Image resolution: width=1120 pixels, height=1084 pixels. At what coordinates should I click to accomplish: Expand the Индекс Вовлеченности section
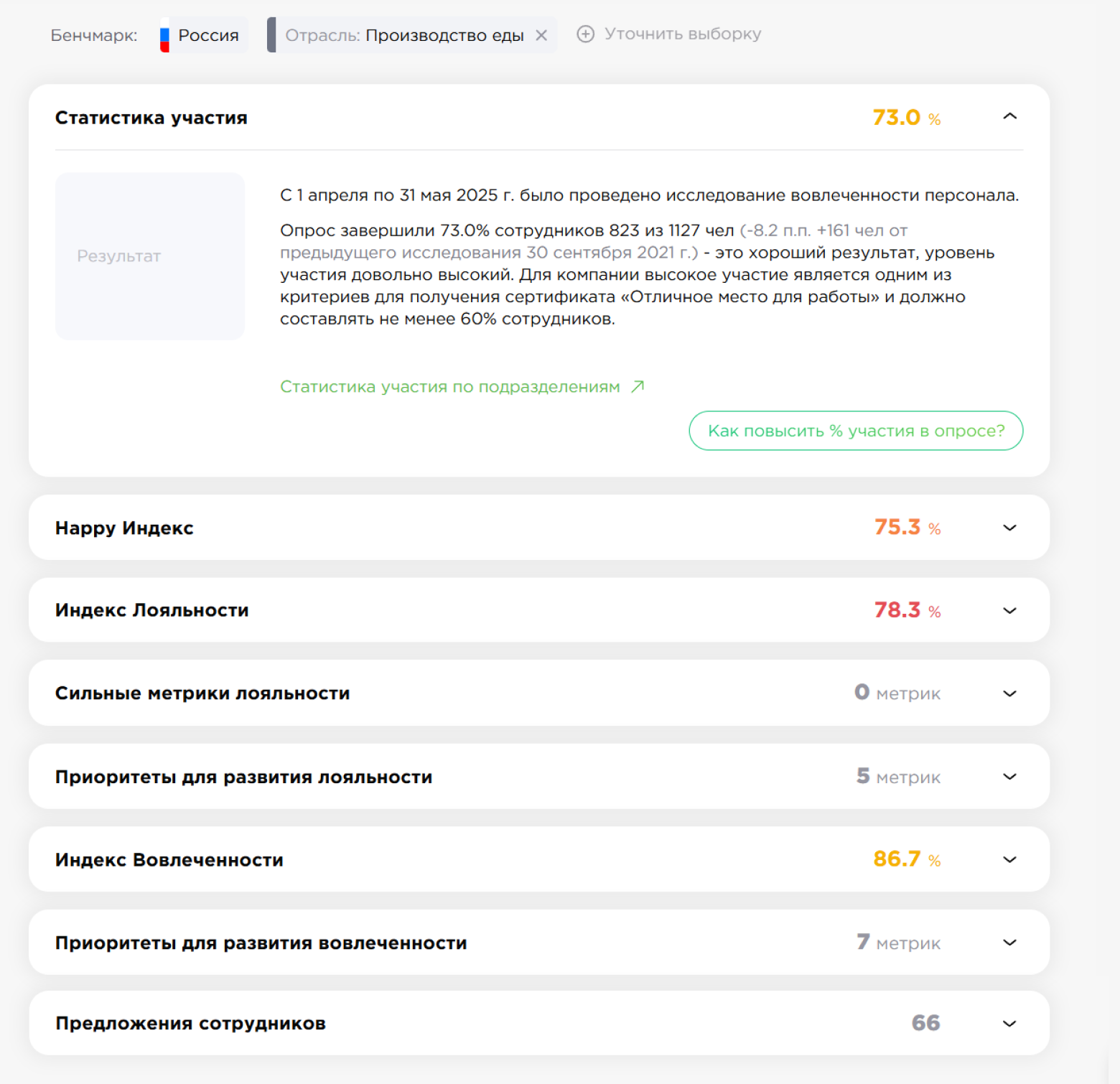1009,860
